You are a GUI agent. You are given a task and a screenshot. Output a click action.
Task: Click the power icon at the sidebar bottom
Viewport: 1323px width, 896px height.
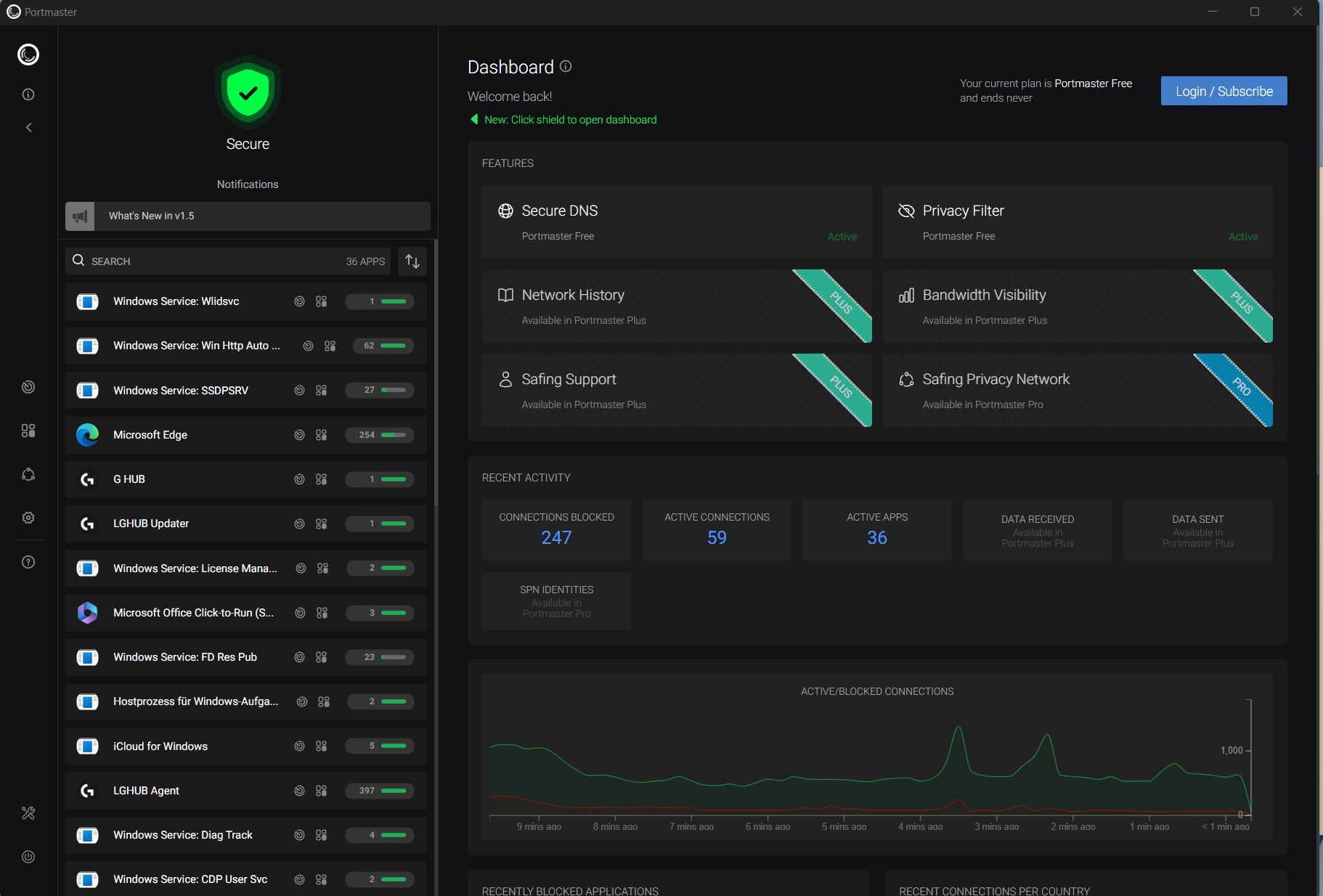click(28, 857)
